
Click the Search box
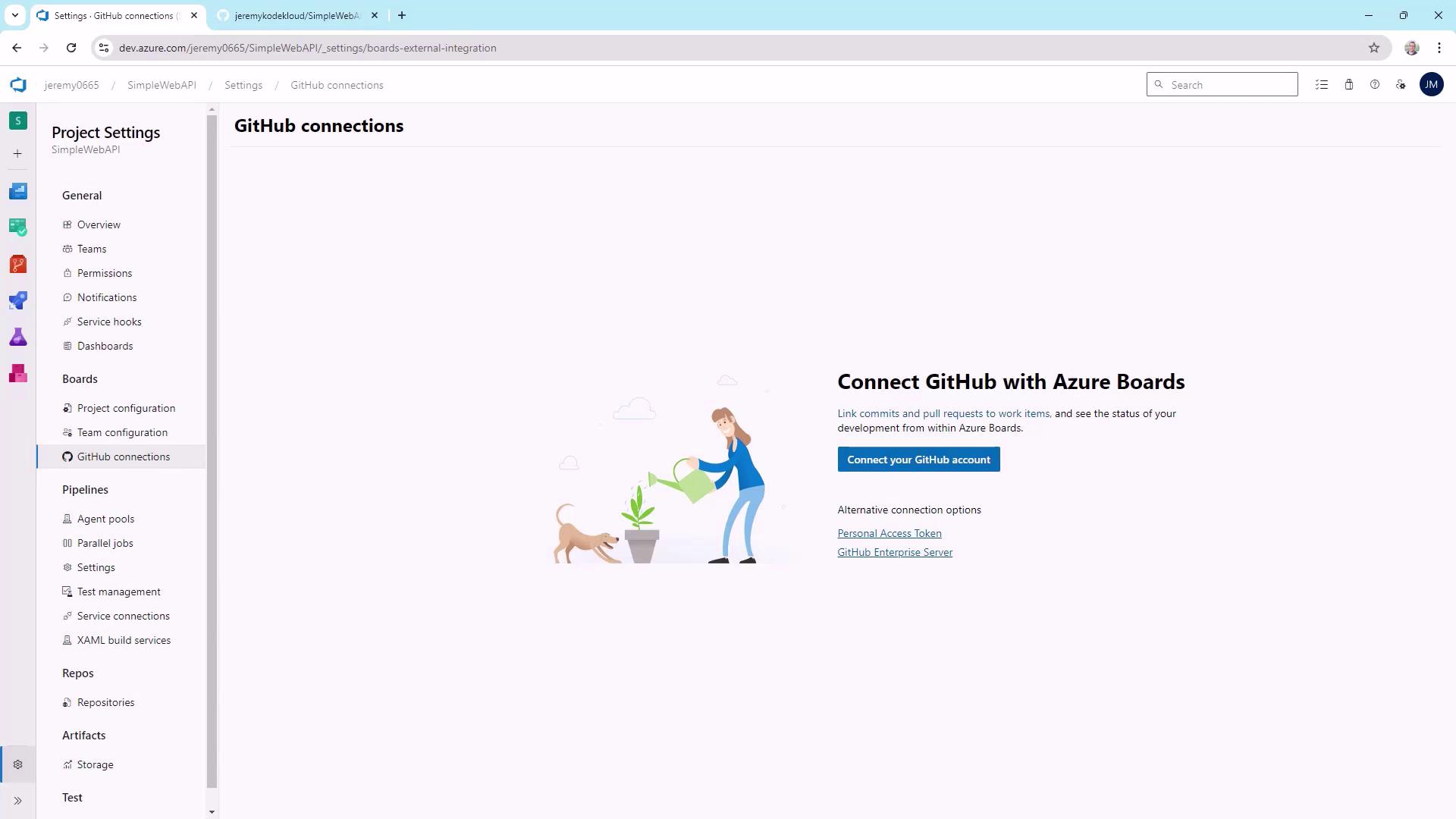point(1222,85)
